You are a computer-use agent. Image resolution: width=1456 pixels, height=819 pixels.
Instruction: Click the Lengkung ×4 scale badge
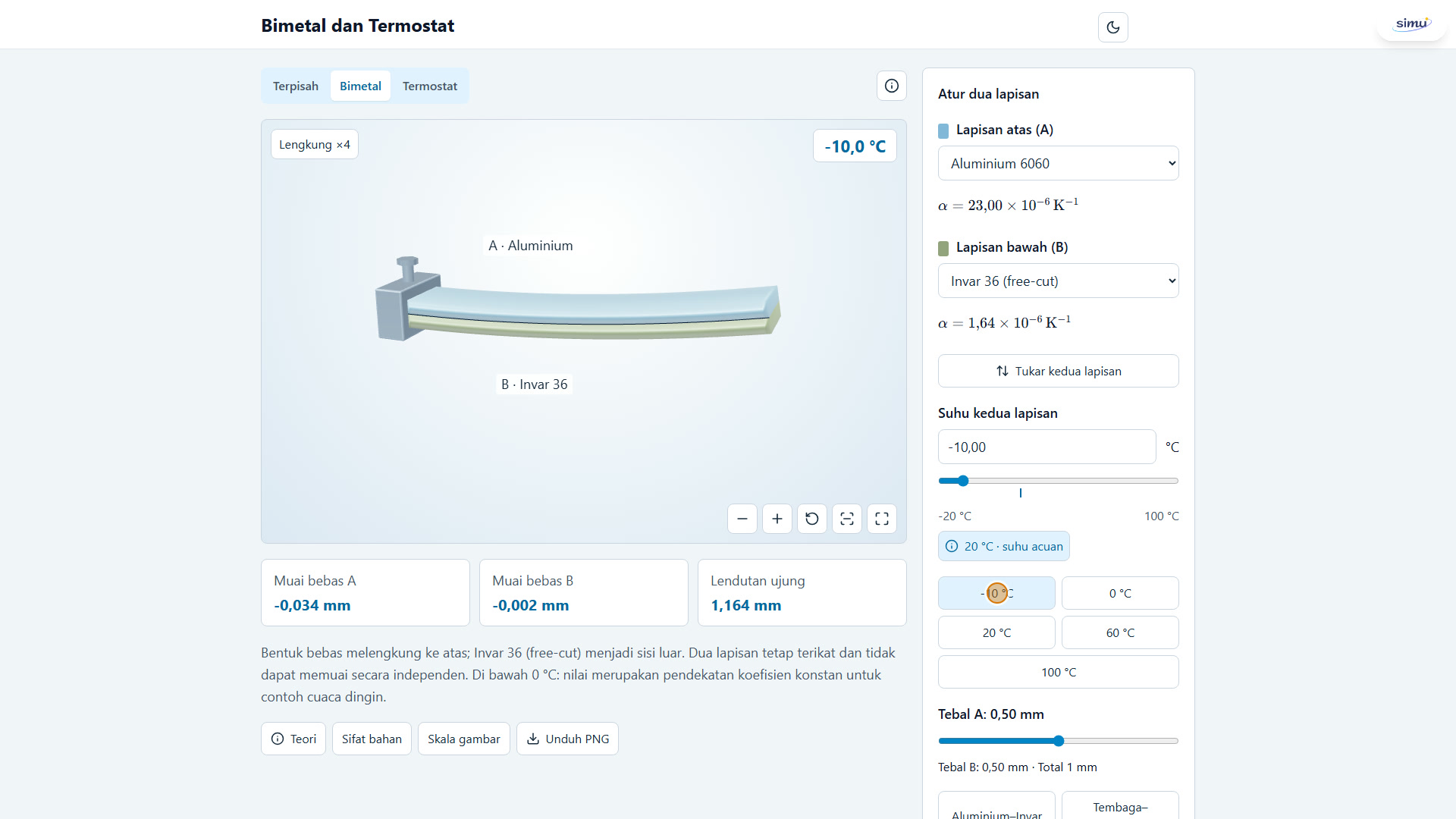315,145
